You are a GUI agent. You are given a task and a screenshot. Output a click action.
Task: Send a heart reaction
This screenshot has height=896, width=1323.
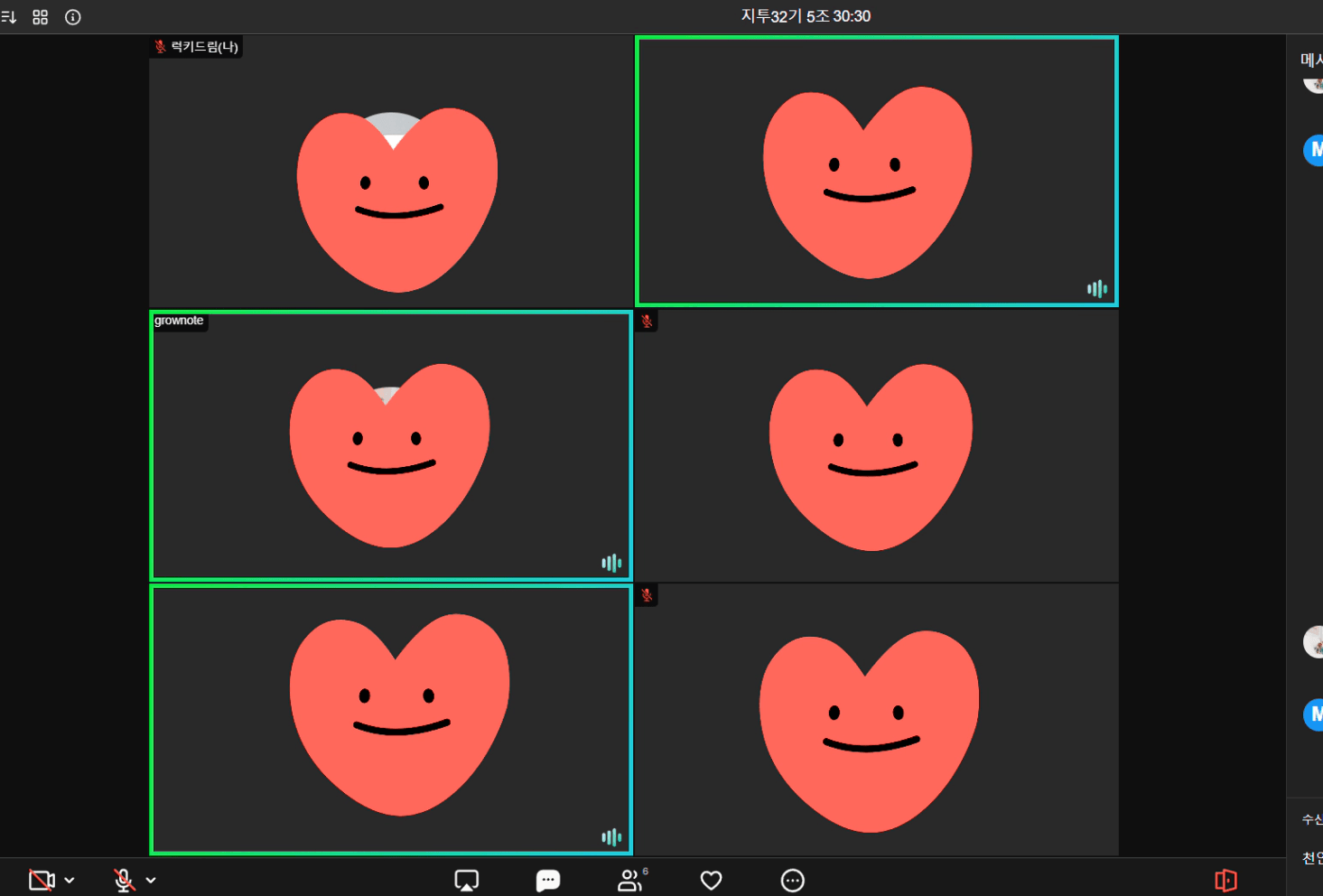(x=711, y=880)
